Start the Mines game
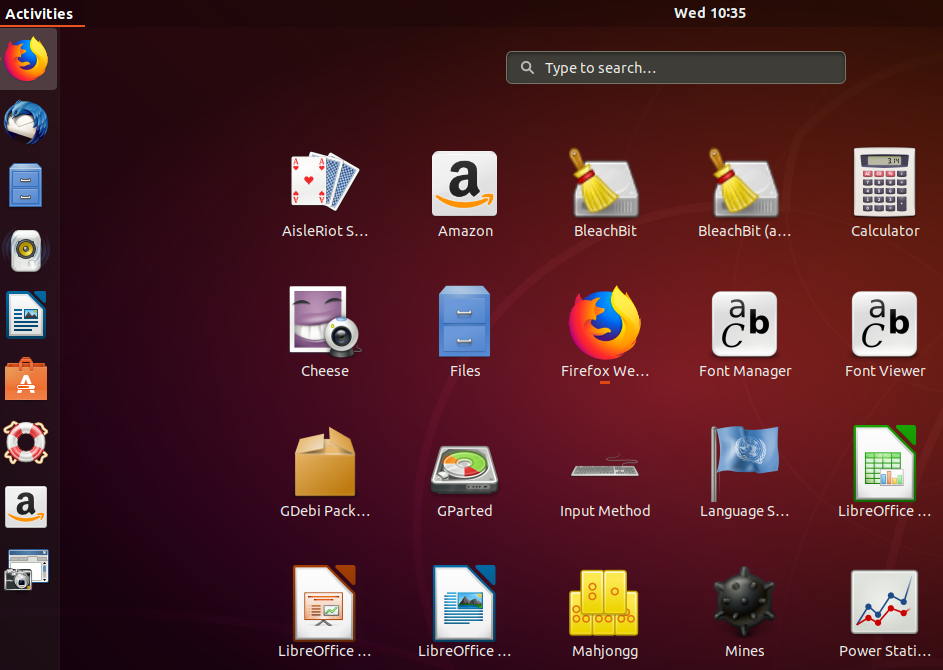 point(745,612)
